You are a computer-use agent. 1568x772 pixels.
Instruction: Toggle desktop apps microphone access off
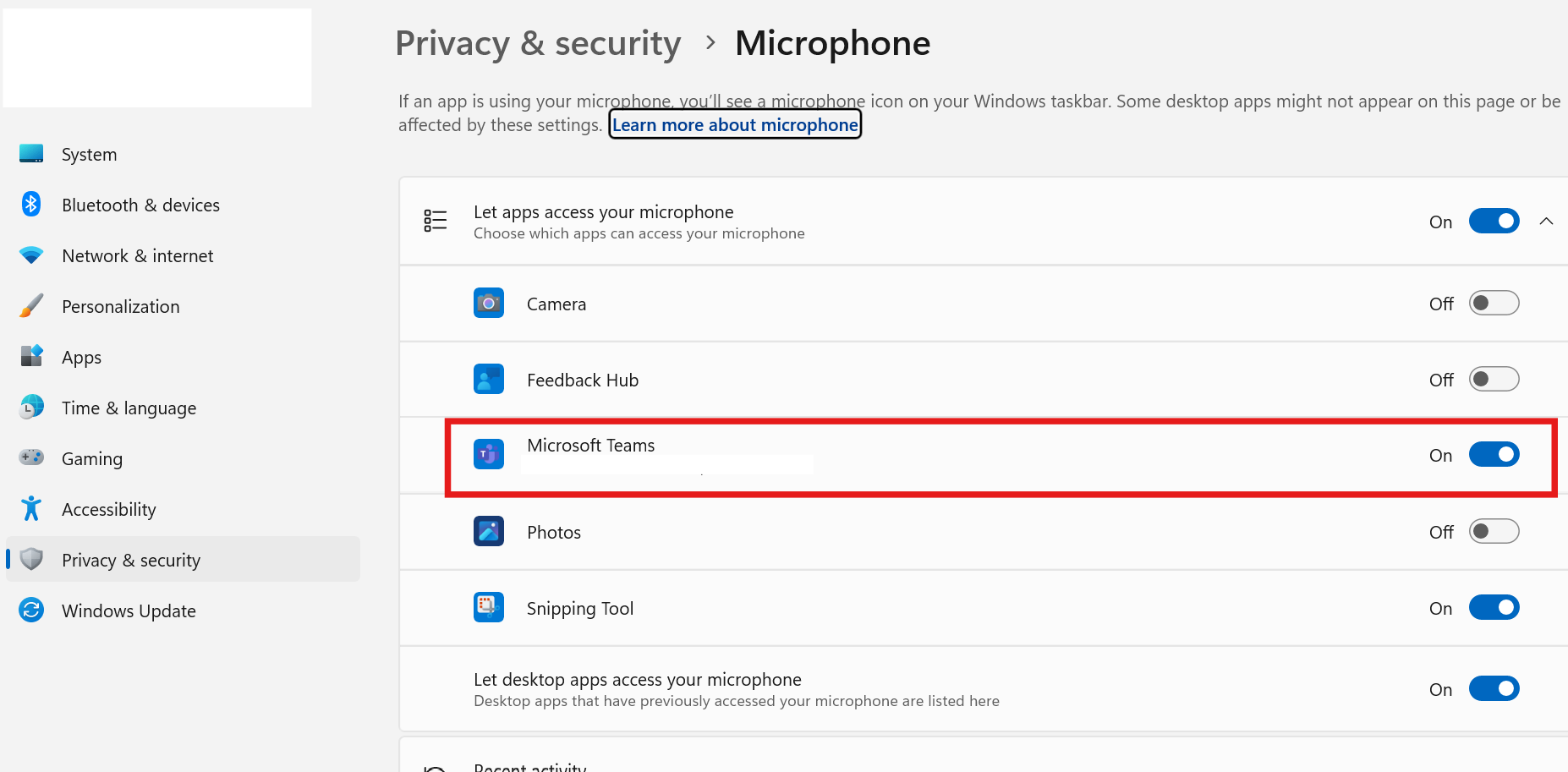(1494, 689)
